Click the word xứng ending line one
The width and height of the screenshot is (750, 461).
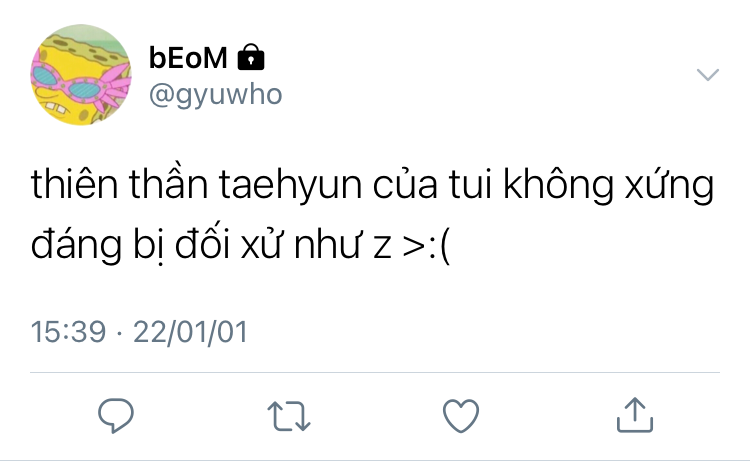[670, 184]
